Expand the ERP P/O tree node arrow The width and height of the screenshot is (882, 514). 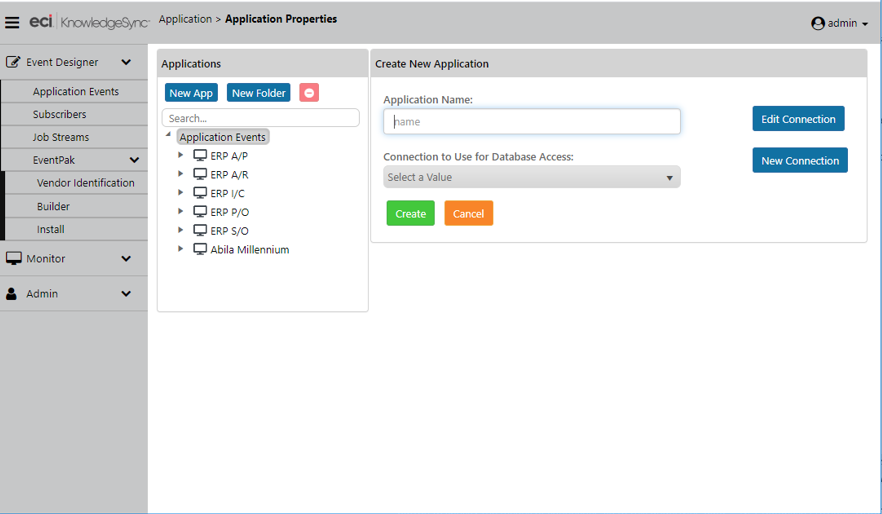[x=181, y=211]
